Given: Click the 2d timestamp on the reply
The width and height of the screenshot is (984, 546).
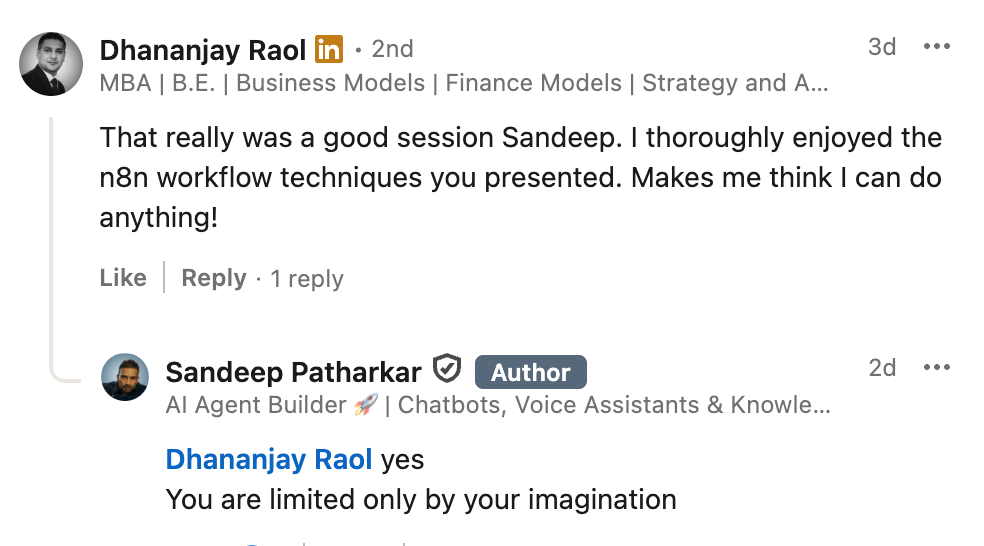Looking at the screenshot, I should [x=882, y=368].
